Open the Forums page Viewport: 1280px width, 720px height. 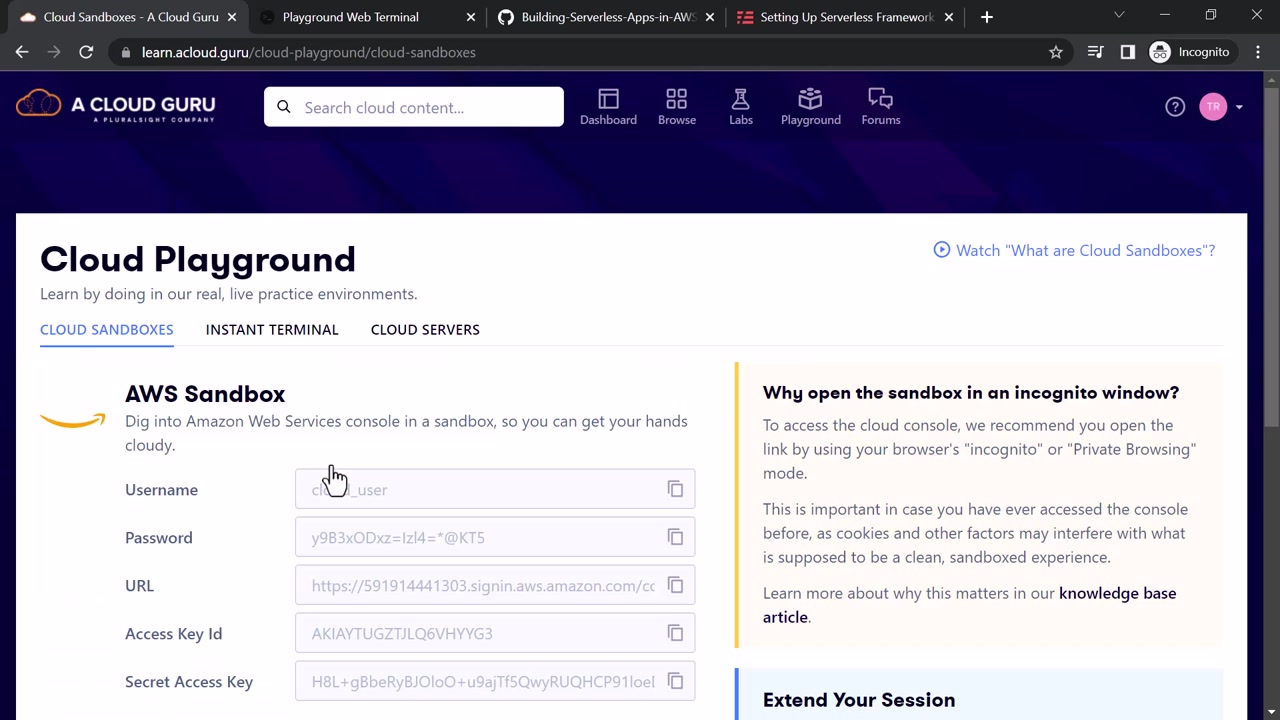pyautogui.click(x=880, y=107)
